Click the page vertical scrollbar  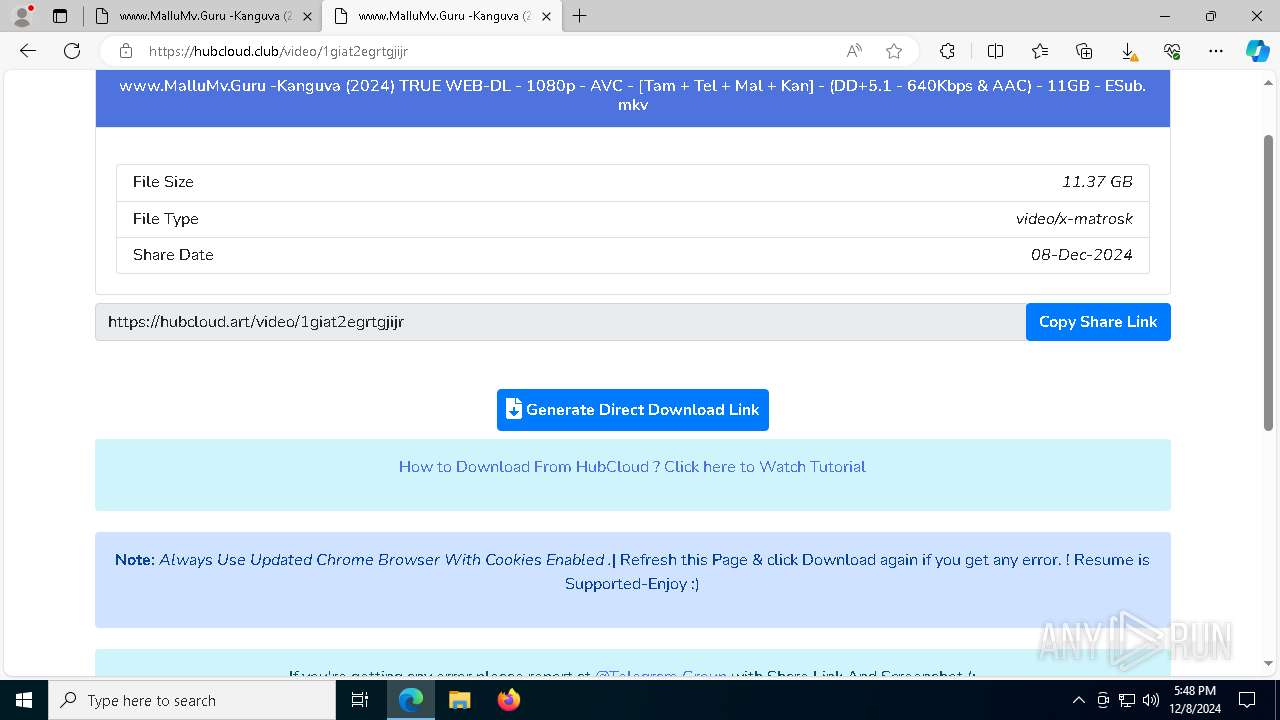(1268, 282)
